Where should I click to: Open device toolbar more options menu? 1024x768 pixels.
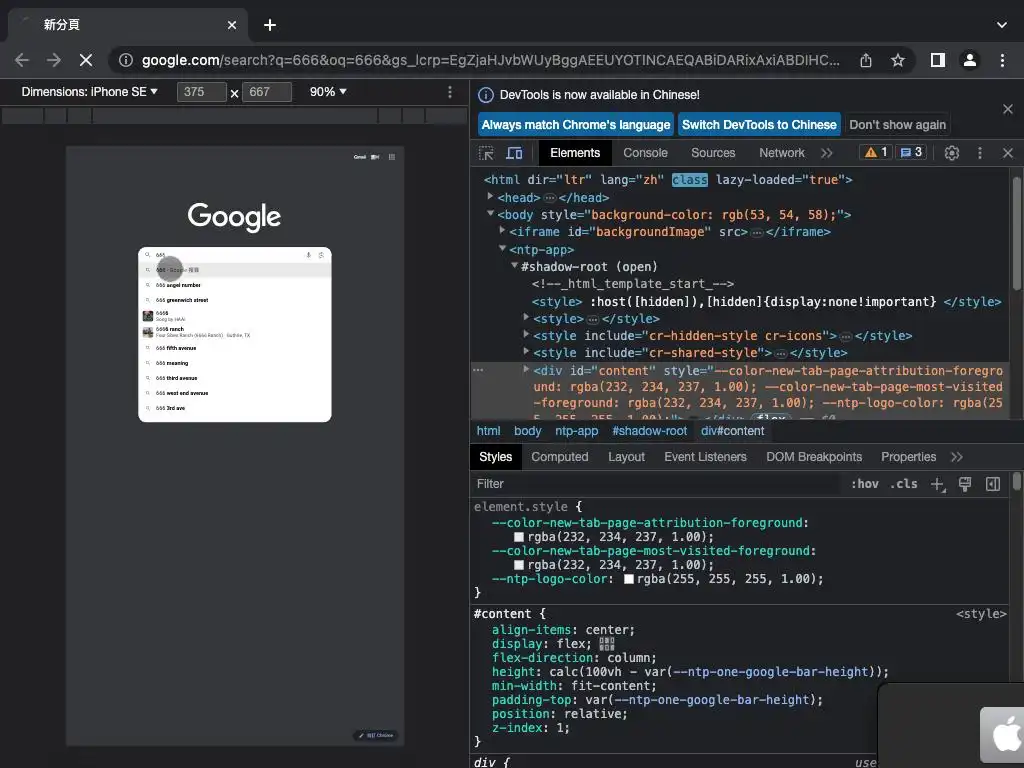tap(449, 92)
